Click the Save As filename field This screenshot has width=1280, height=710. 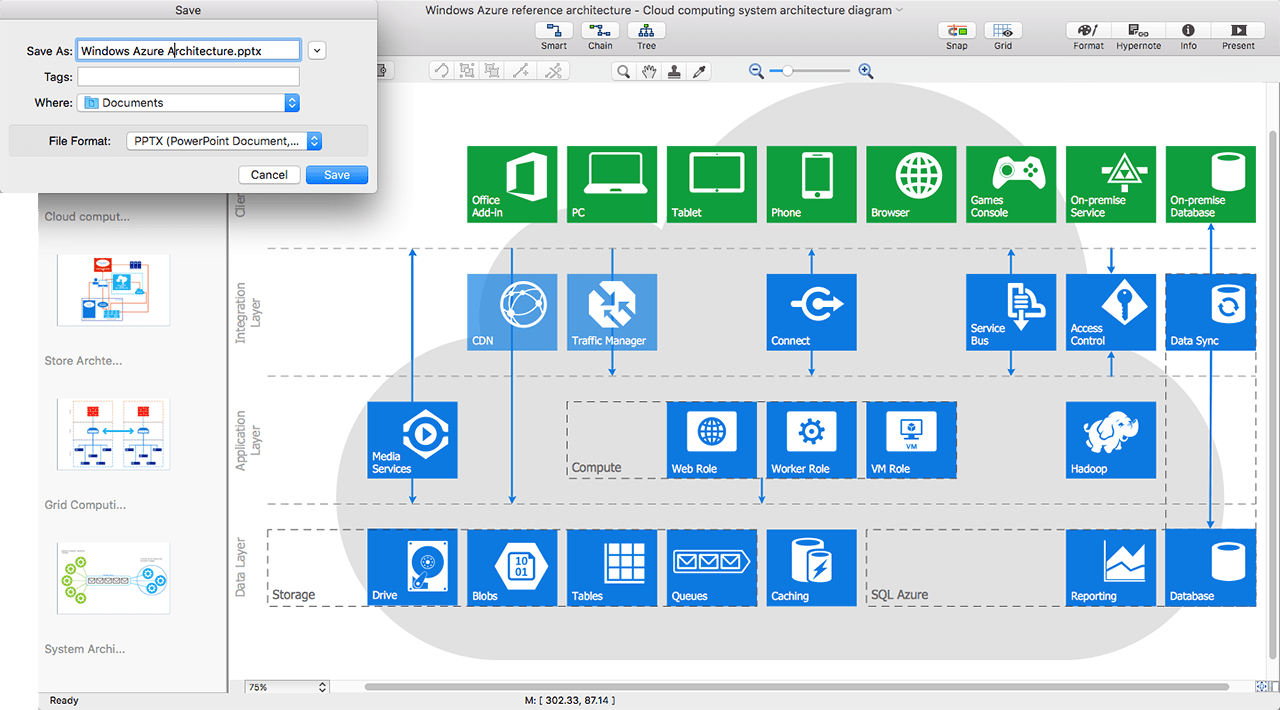[x=189, y=50]
